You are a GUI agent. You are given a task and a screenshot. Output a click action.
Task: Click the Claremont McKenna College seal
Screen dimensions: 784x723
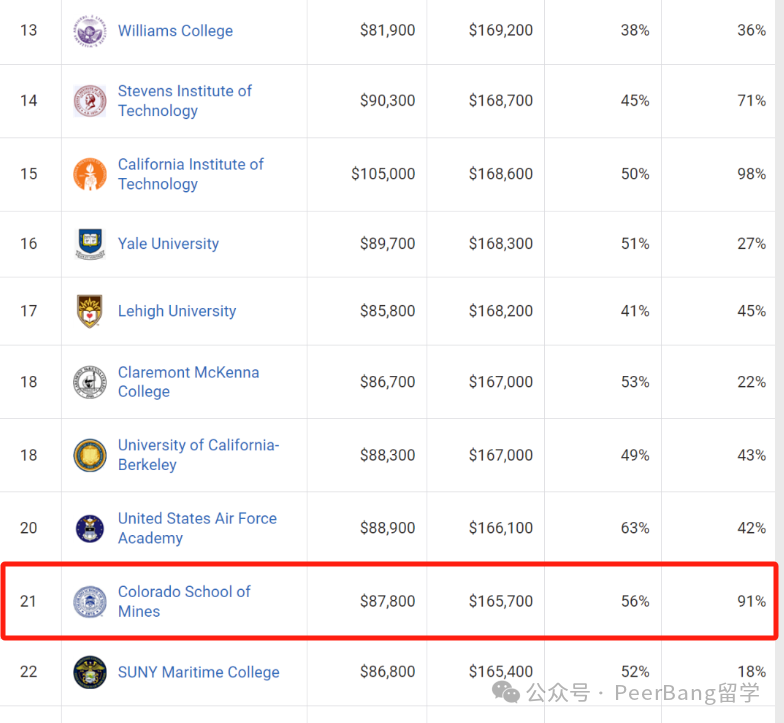click(90, 382)
